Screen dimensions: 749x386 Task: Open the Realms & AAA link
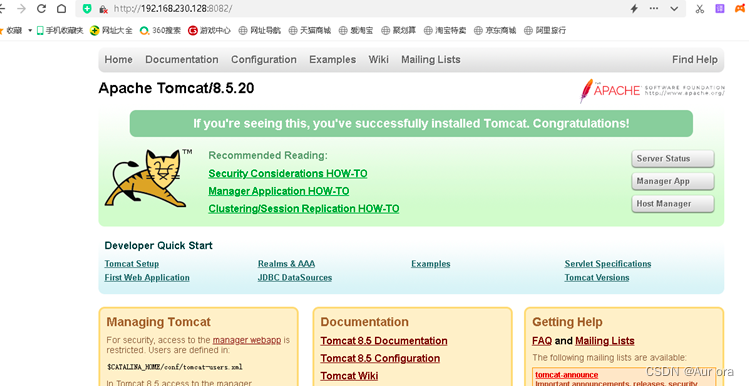(286, 264)
